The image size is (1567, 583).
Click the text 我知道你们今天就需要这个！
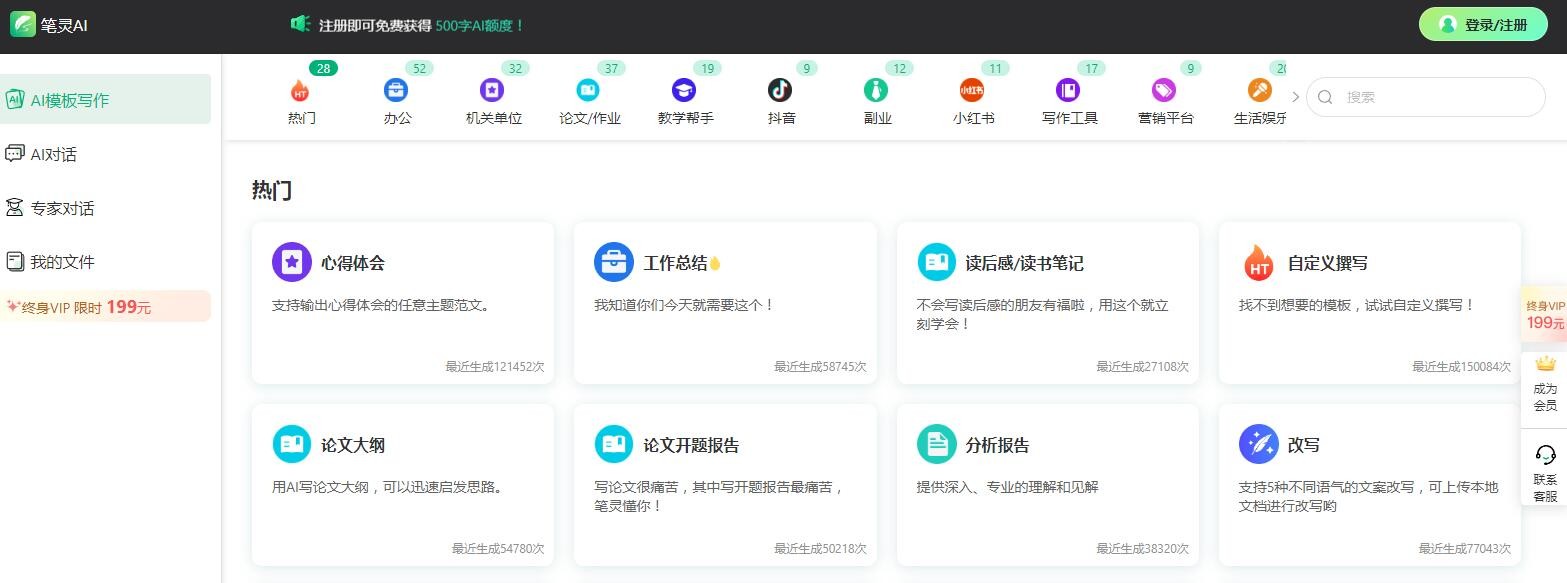click(684, 305)
